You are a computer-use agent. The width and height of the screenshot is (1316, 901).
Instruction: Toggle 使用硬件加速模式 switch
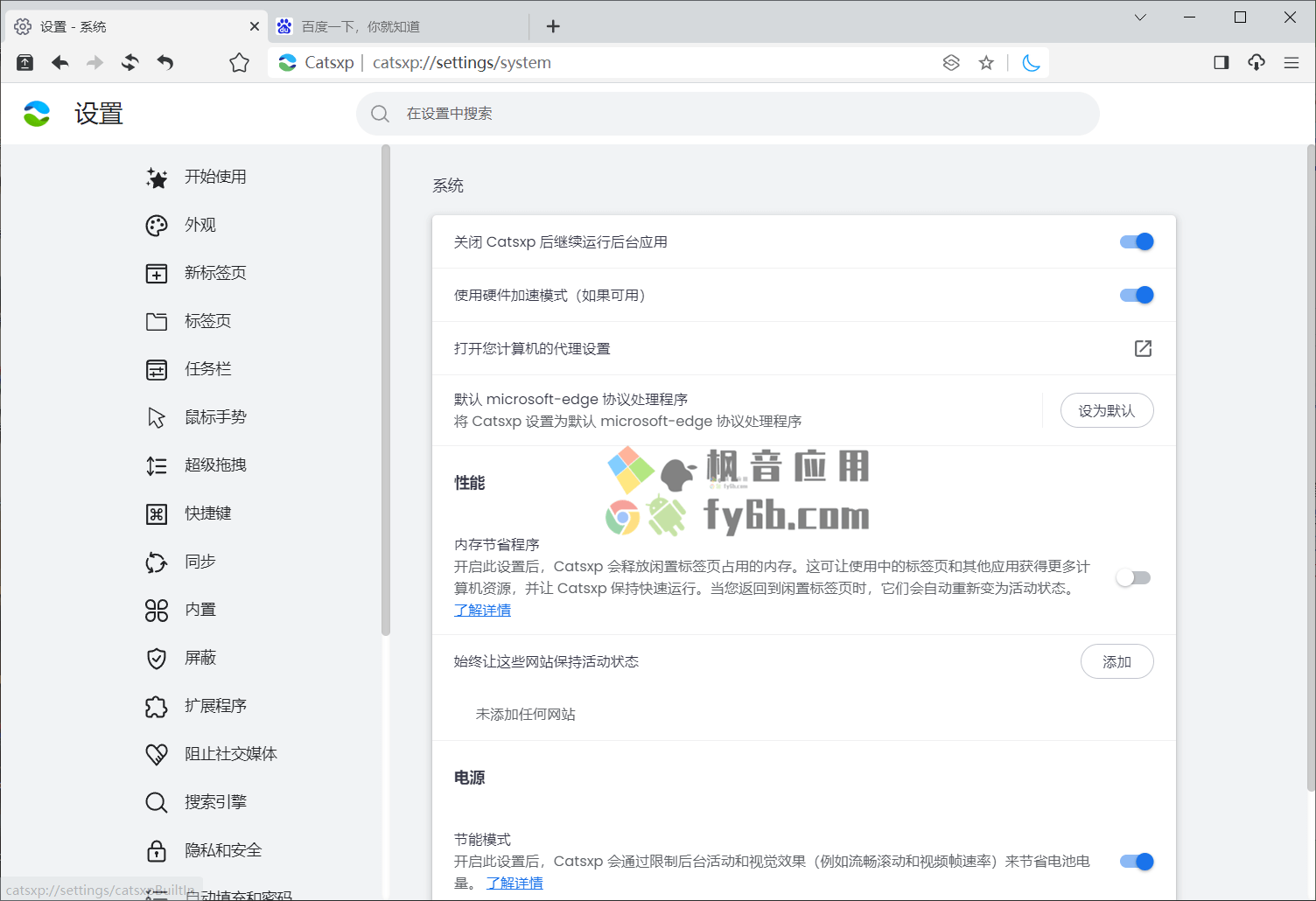tap(1137, 295)
